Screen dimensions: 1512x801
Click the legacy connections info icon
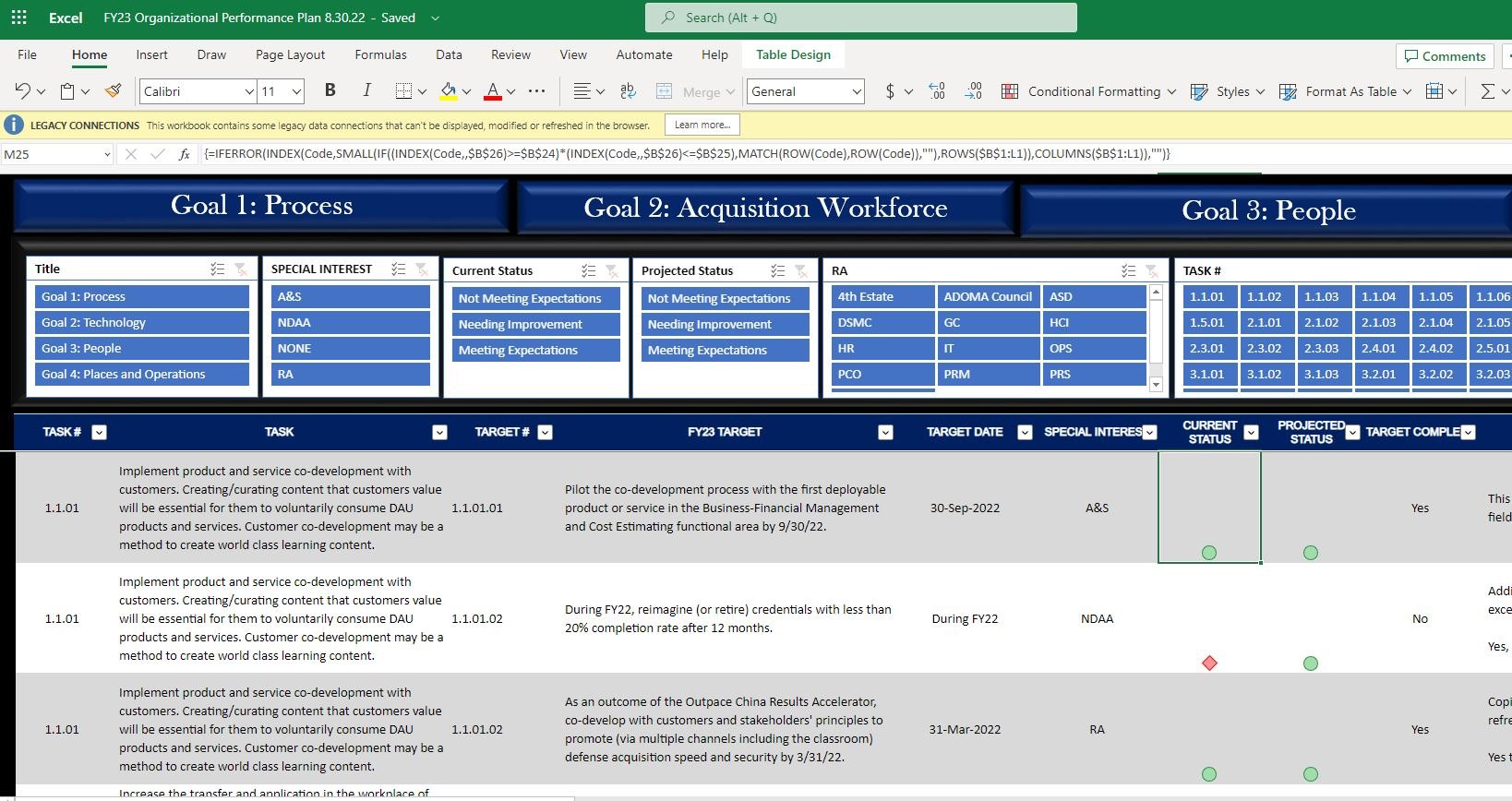click(14, 125)
